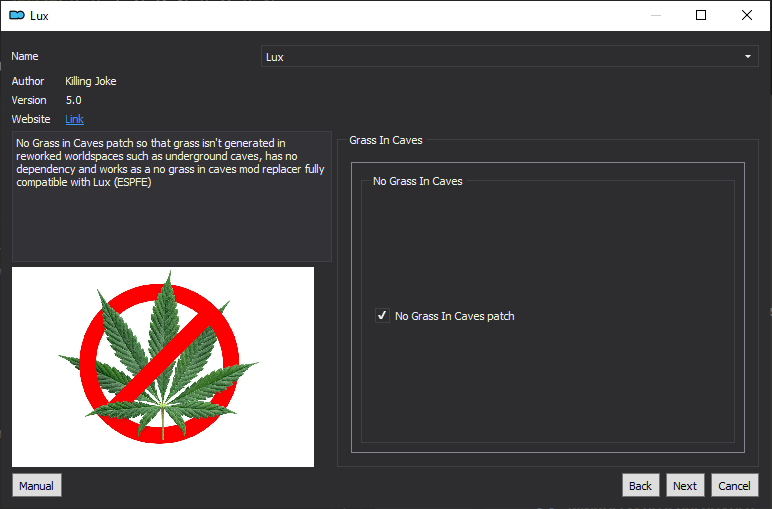
Task: Click the Lux app icon in title bar
Action: click(x=17, y=16)
